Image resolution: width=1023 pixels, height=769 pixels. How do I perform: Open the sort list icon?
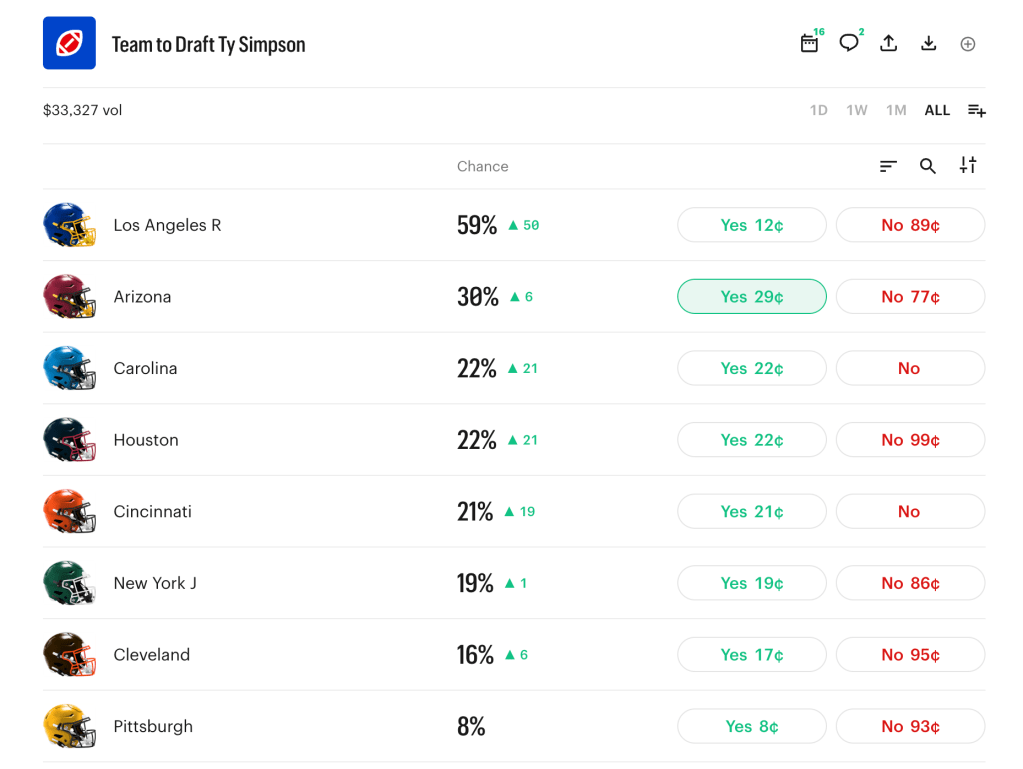(888, 166)
